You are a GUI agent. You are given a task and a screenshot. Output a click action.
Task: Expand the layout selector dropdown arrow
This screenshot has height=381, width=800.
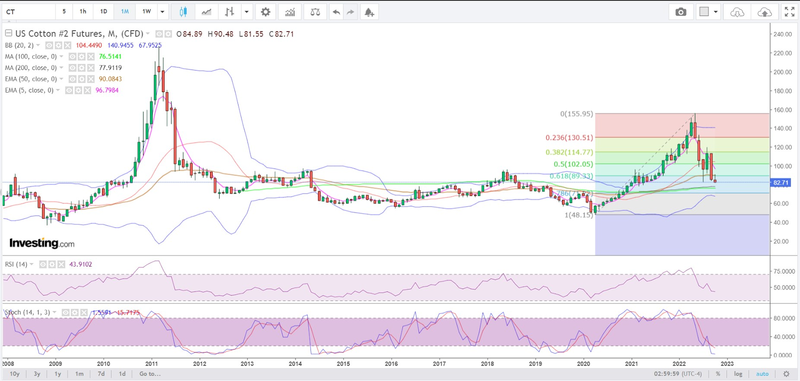(x=716, y=11)
